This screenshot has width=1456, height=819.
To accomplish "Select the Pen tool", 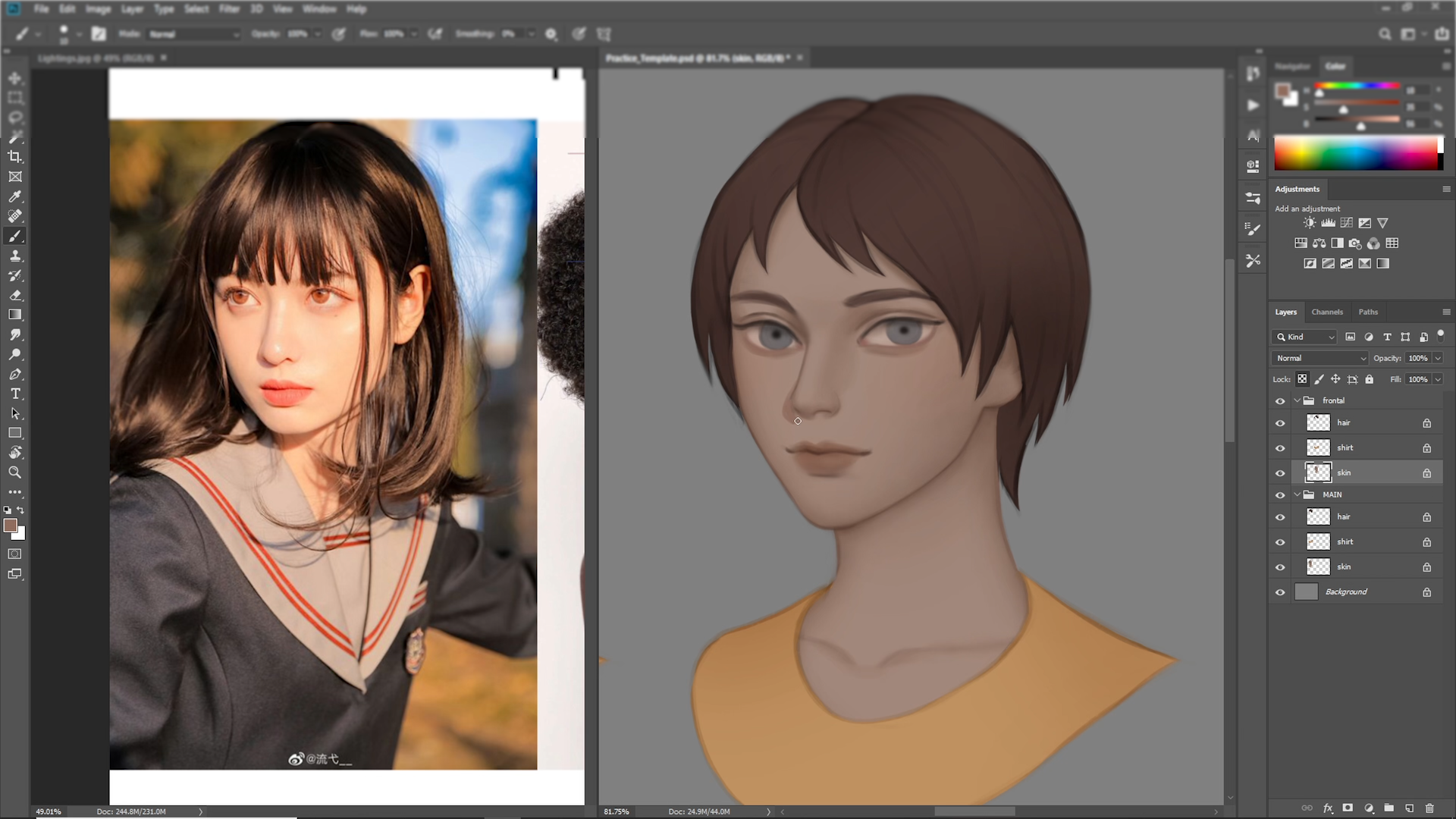I will tap(14, 374).
